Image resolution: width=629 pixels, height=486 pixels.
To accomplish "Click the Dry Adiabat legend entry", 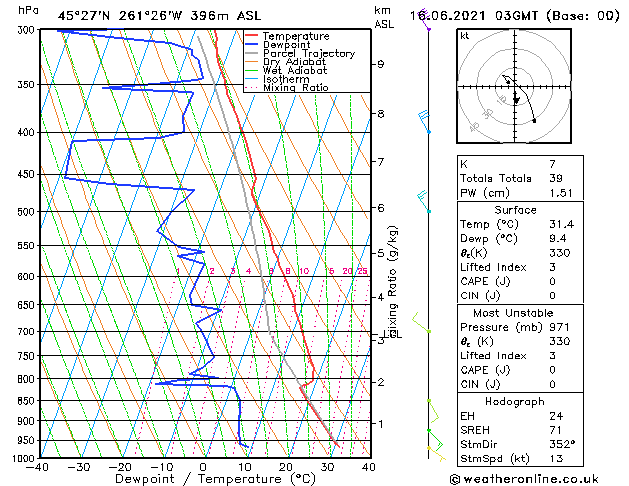I will [x=286, y=62].
